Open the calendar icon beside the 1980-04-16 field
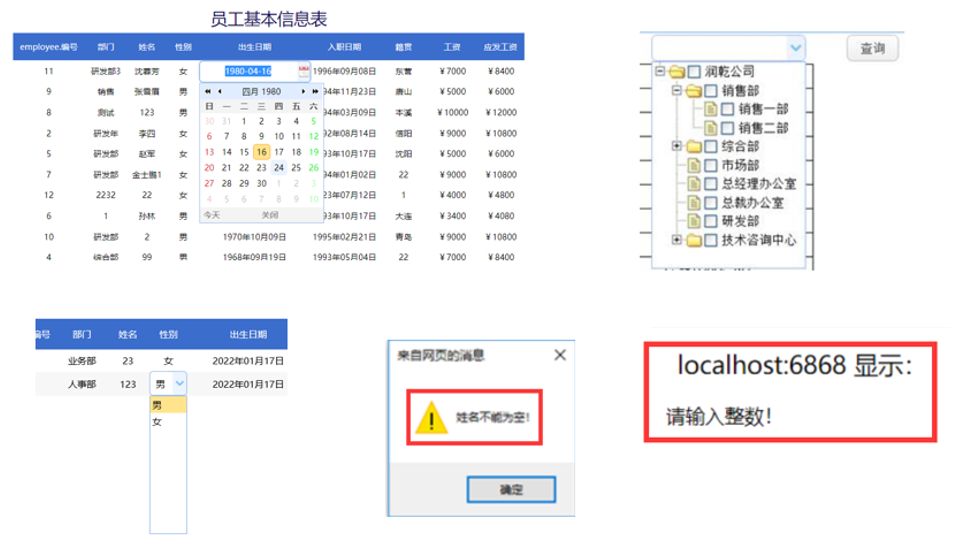 [x=304, y=71]
